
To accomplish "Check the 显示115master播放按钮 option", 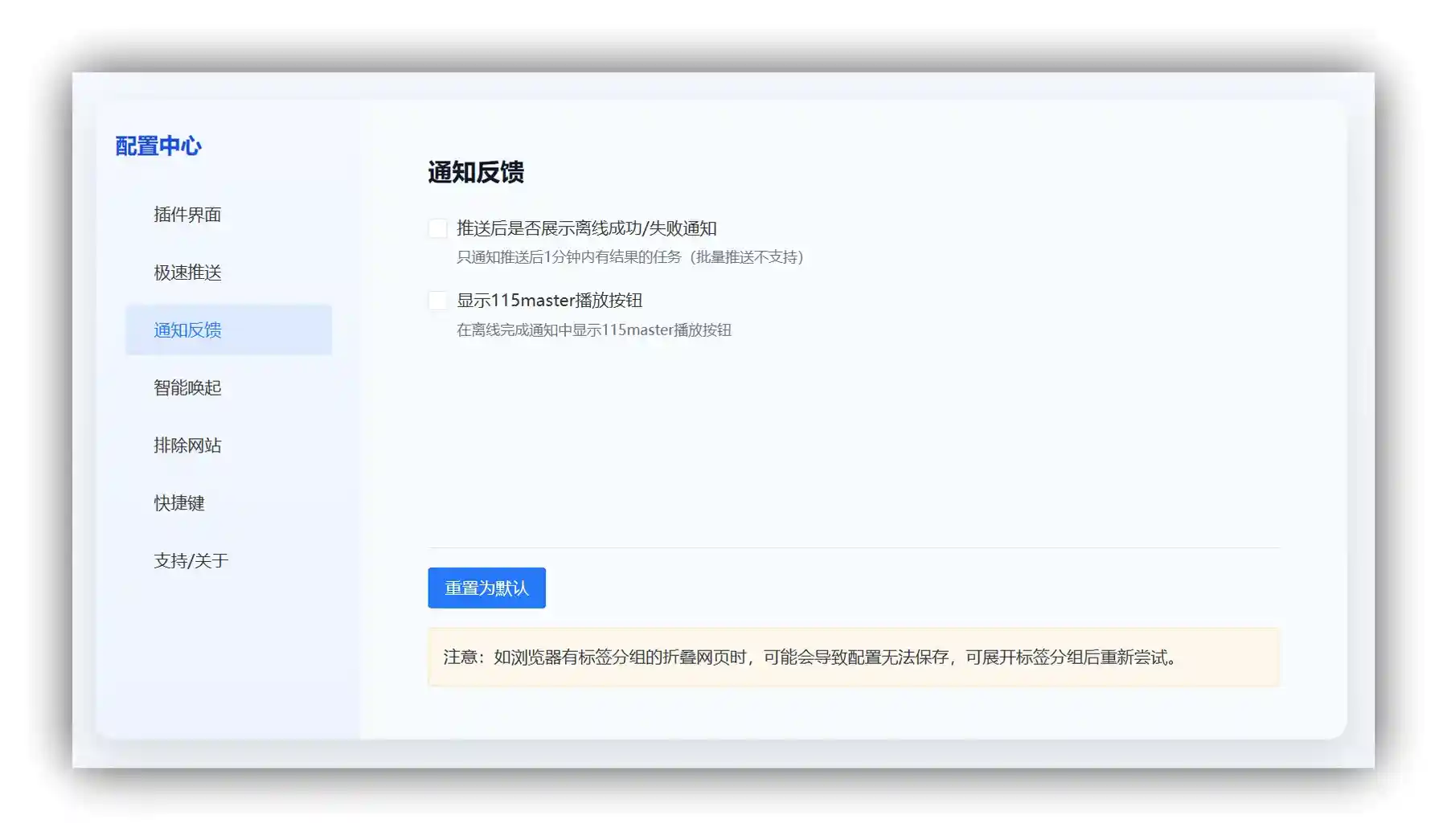I will pos(437,300).
